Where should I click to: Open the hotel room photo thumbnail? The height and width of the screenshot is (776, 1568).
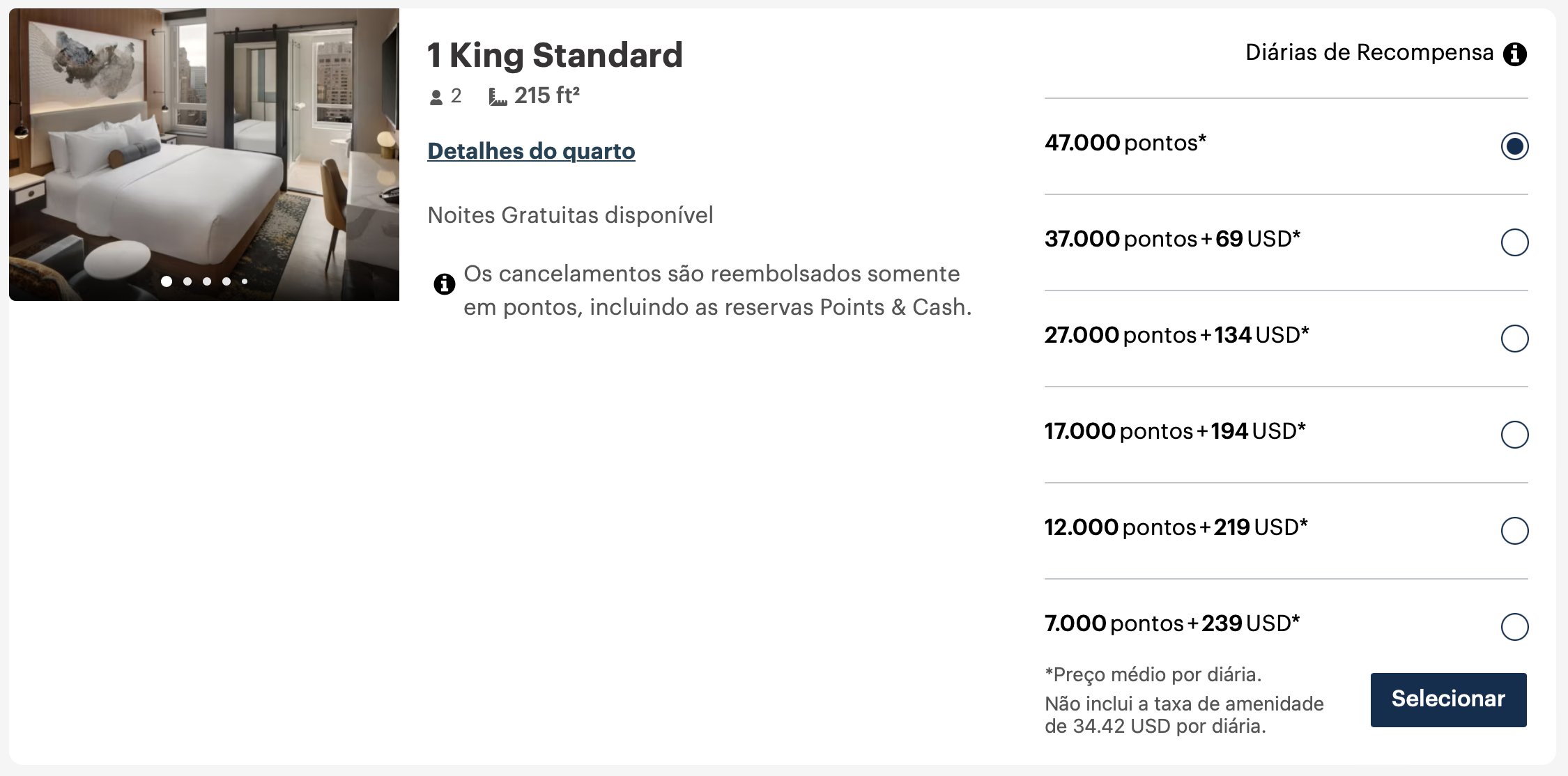[x=204, y=155]
